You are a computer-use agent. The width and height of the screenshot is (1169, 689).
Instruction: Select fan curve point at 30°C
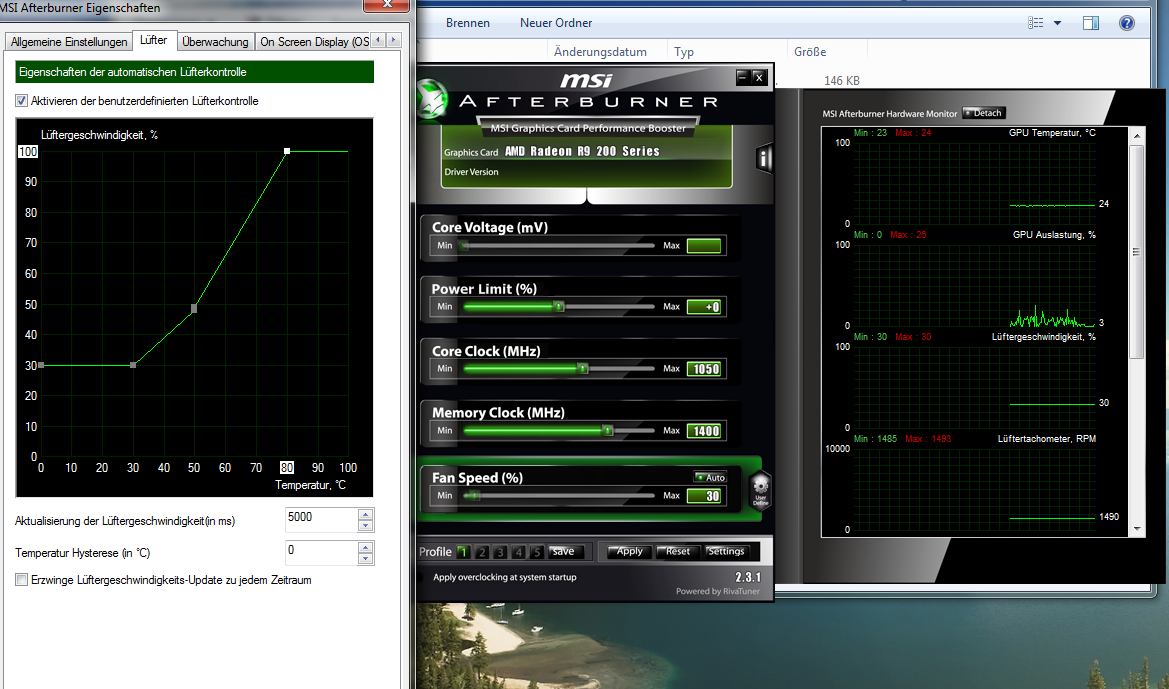click(133, 365)
